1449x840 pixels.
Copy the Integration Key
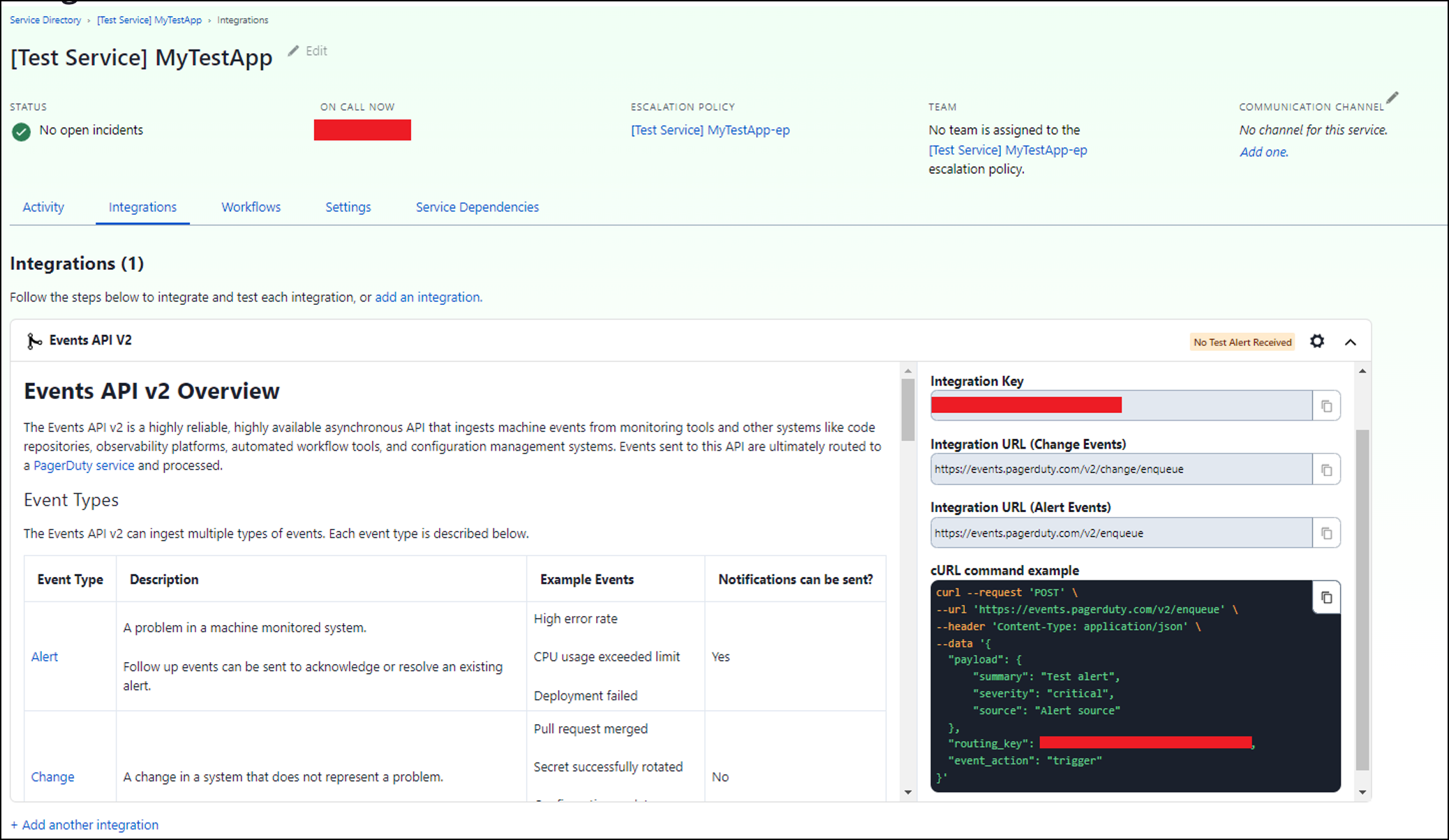(1326, 405)
